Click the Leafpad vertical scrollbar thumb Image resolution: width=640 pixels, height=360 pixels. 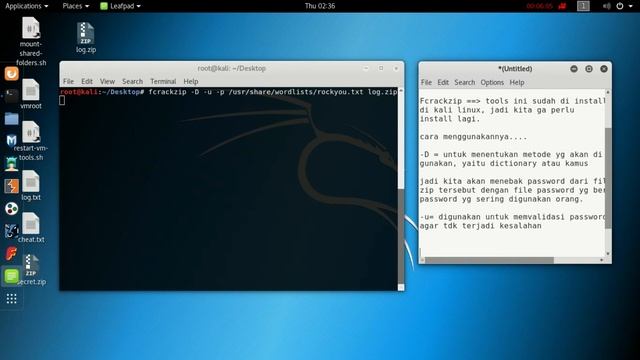[608, 178]
